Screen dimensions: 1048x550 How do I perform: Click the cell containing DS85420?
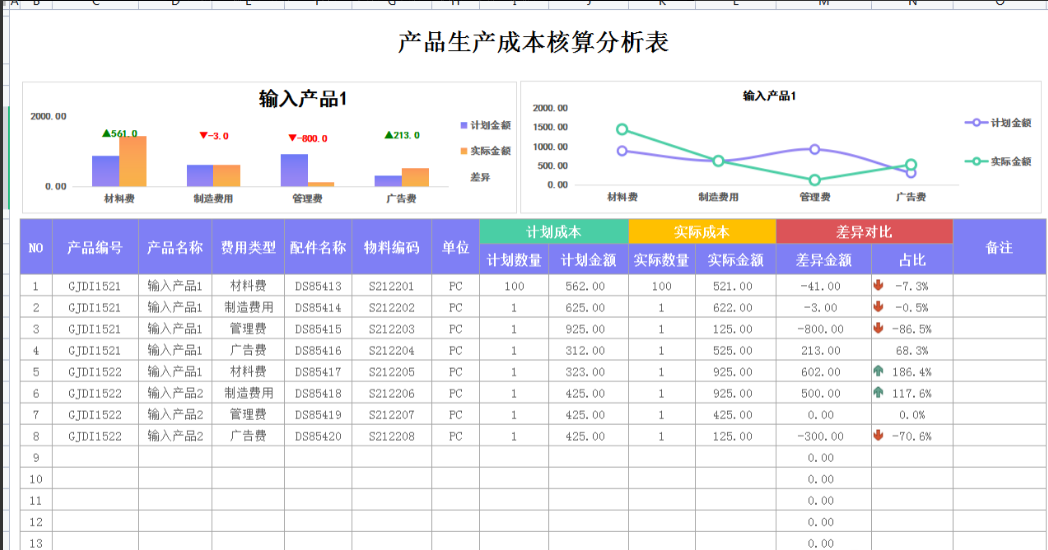pyautogui.click(x=318, y=436)
